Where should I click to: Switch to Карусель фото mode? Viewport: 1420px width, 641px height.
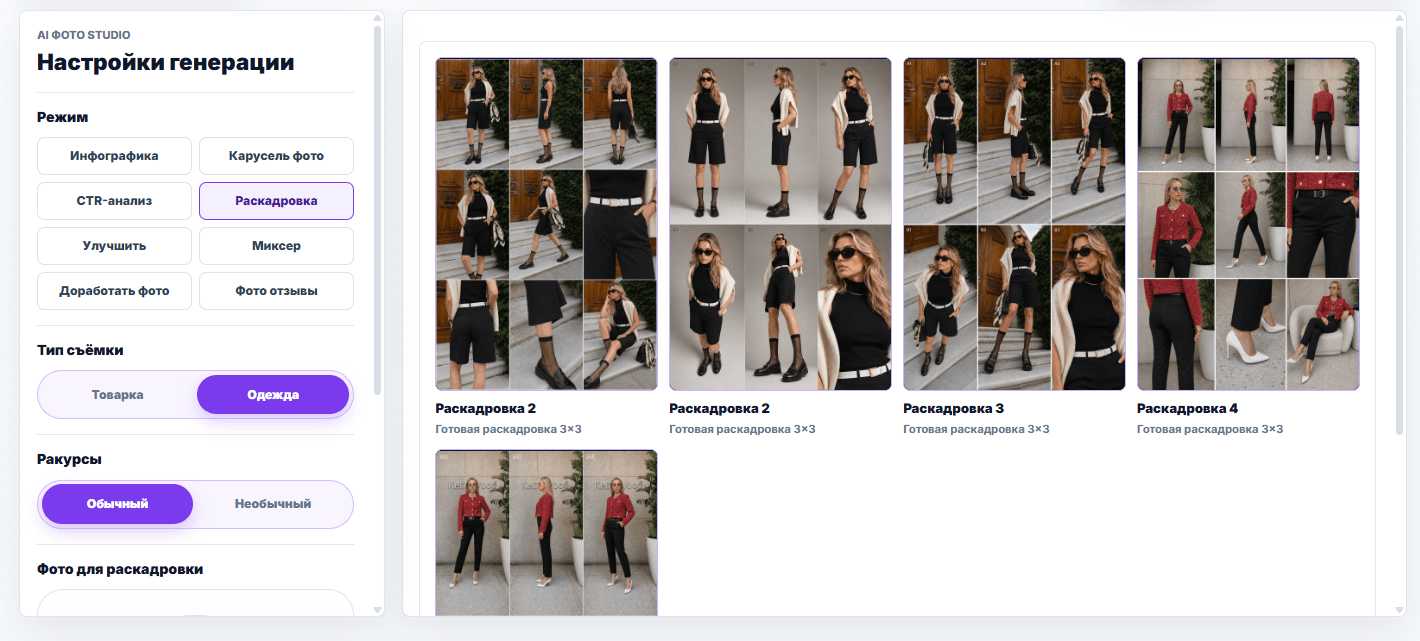276,156
